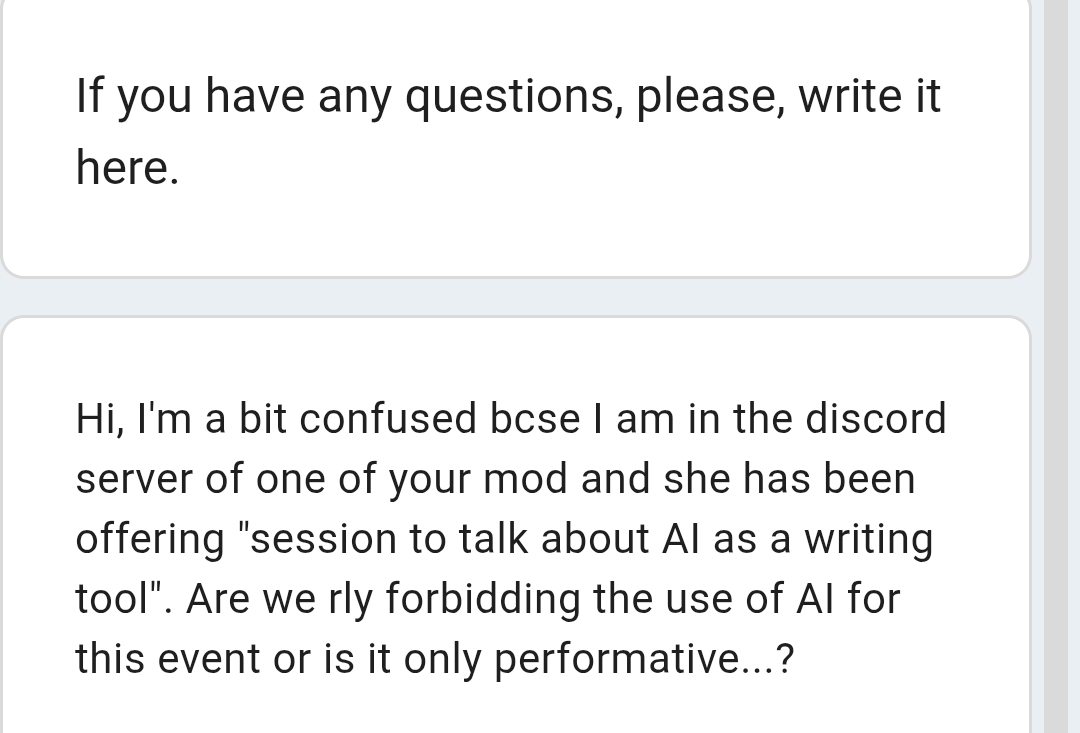The image size is (1080, 733).
Task: Click the word "performative...?" in the last answer line
Action: point(645,659)
